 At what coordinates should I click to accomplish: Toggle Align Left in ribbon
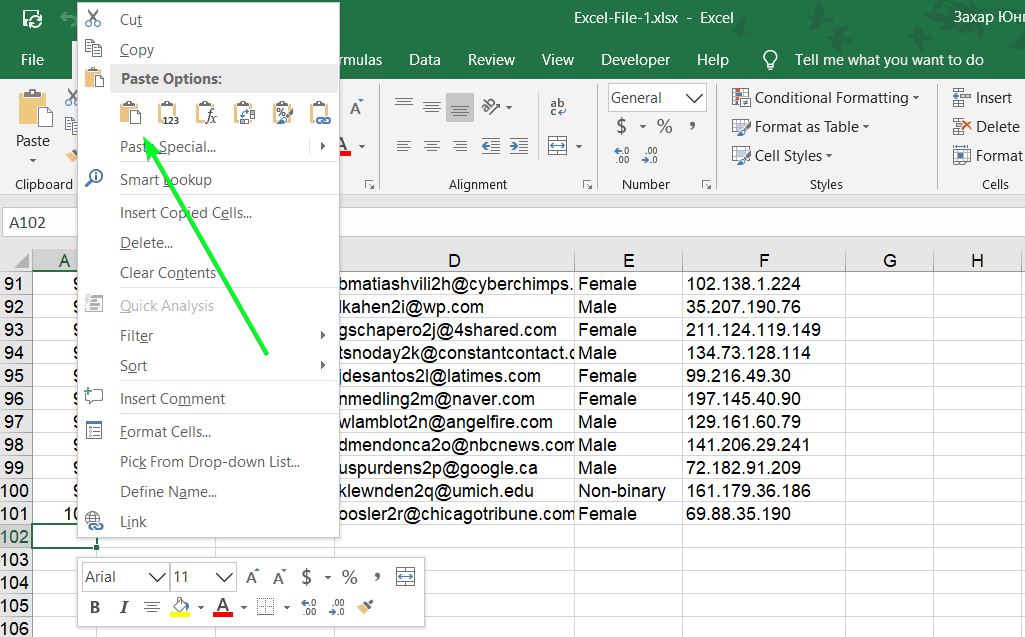tap(404, 146)
